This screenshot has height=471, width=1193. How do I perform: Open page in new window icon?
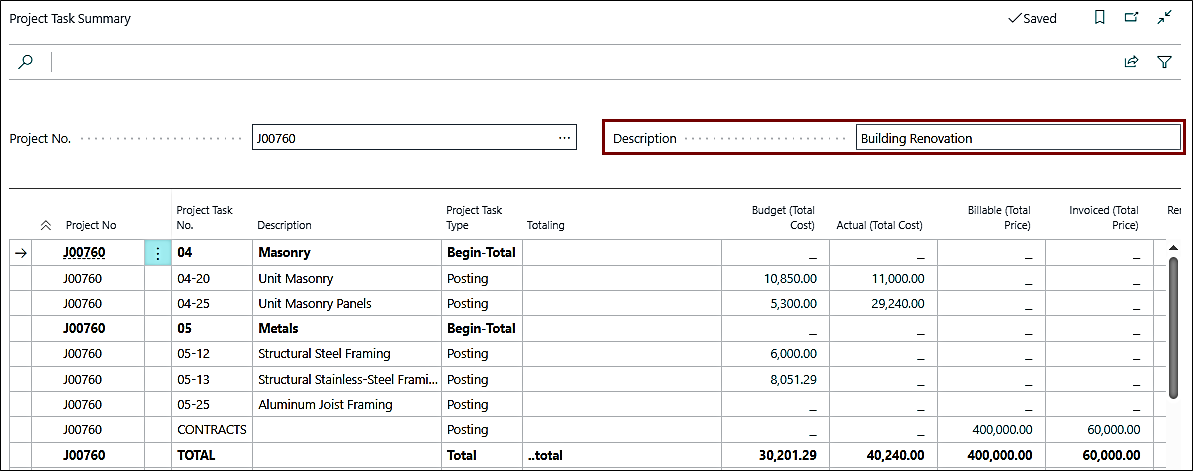pyautogui.click(x=1131, y=18)
